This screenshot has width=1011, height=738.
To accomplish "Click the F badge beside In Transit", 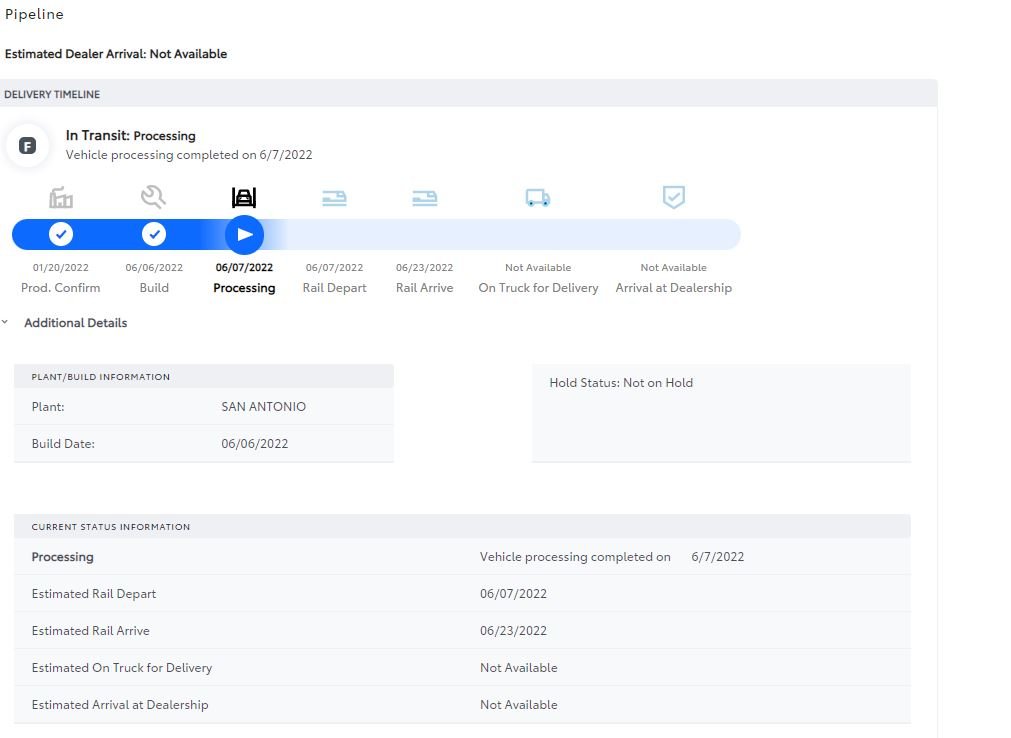I will click(x=27, y=146).
